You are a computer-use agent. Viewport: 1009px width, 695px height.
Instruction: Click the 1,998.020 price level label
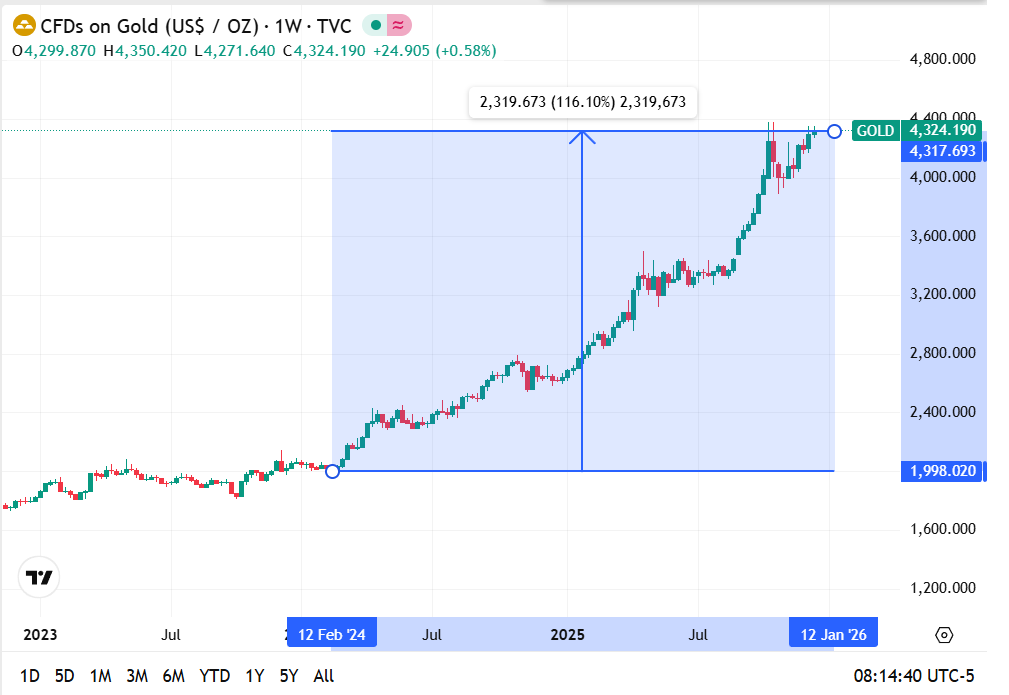pos(943,471)
